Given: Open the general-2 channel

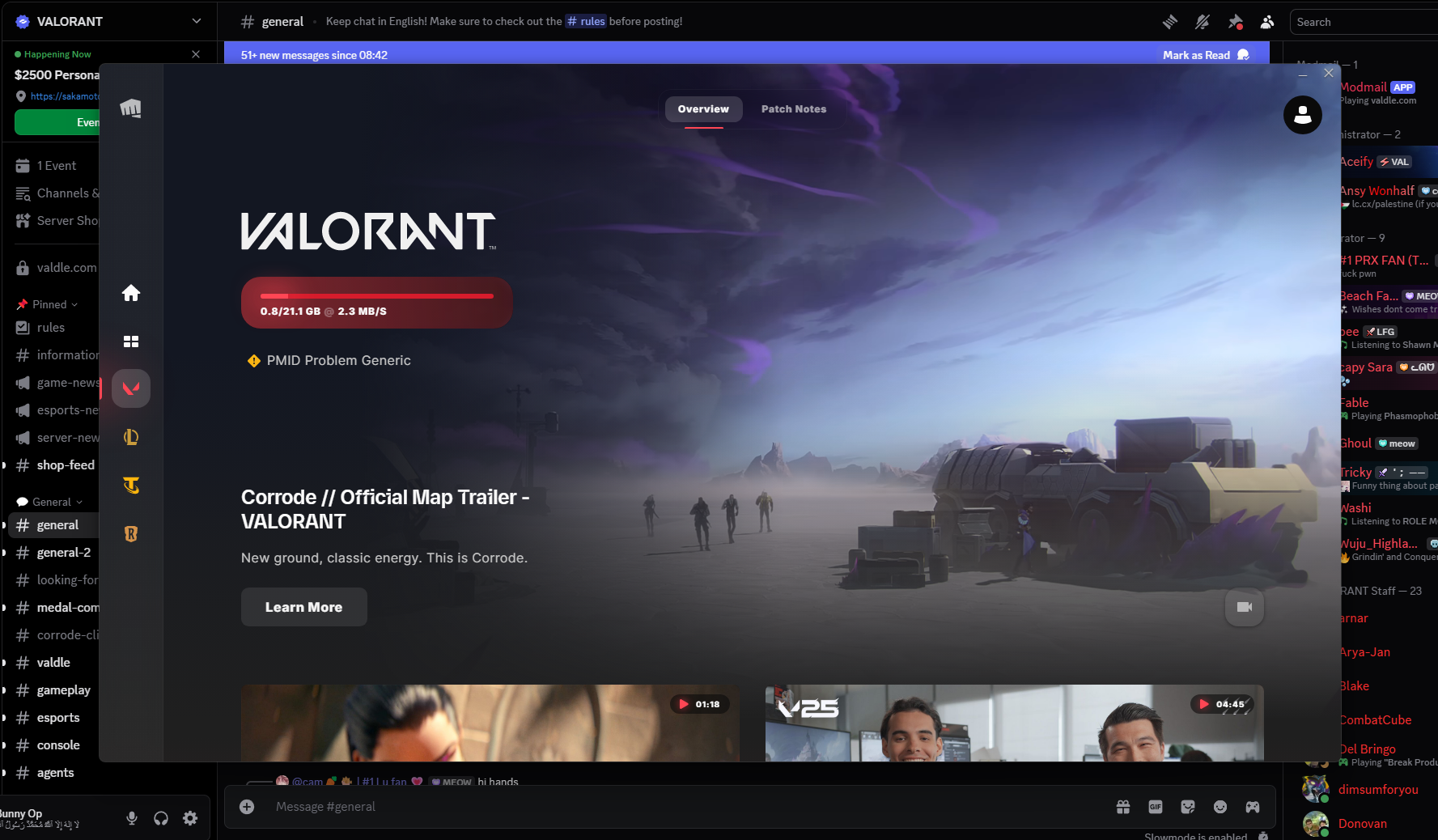Looking at the screenshot, I should coord(53,553).
